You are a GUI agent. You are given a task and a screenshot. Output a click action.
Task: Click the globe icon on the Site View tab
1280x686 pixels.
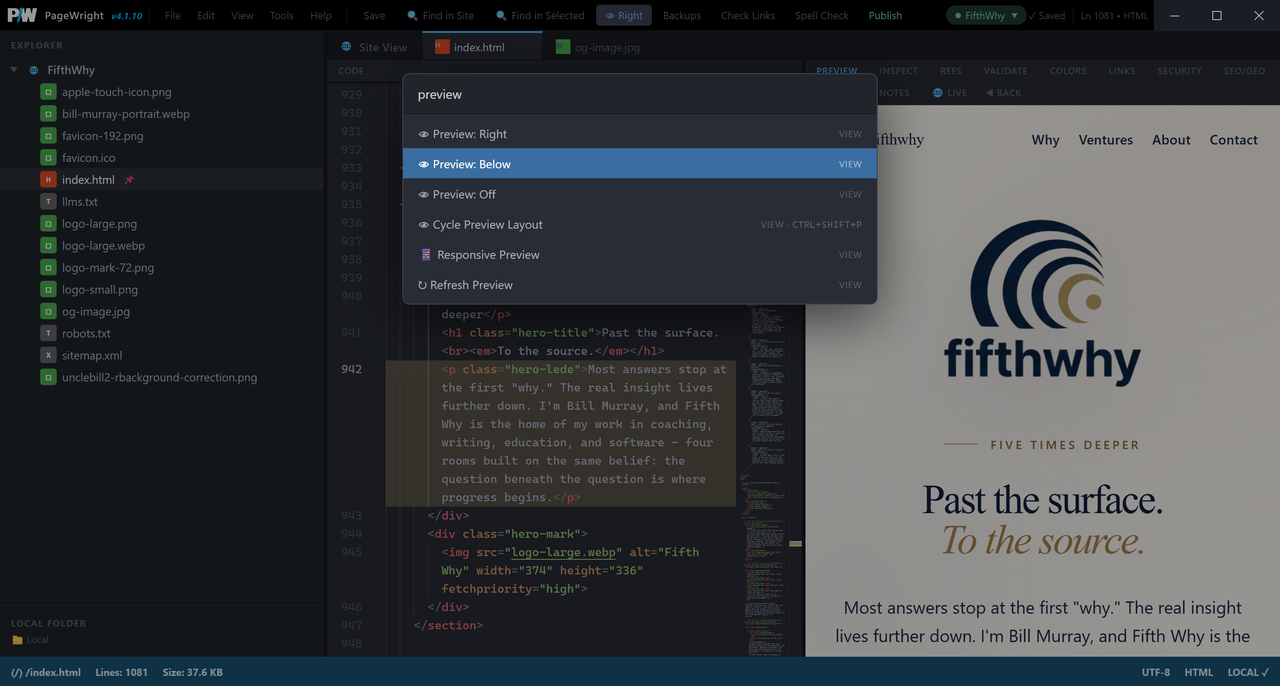[347, 47]
